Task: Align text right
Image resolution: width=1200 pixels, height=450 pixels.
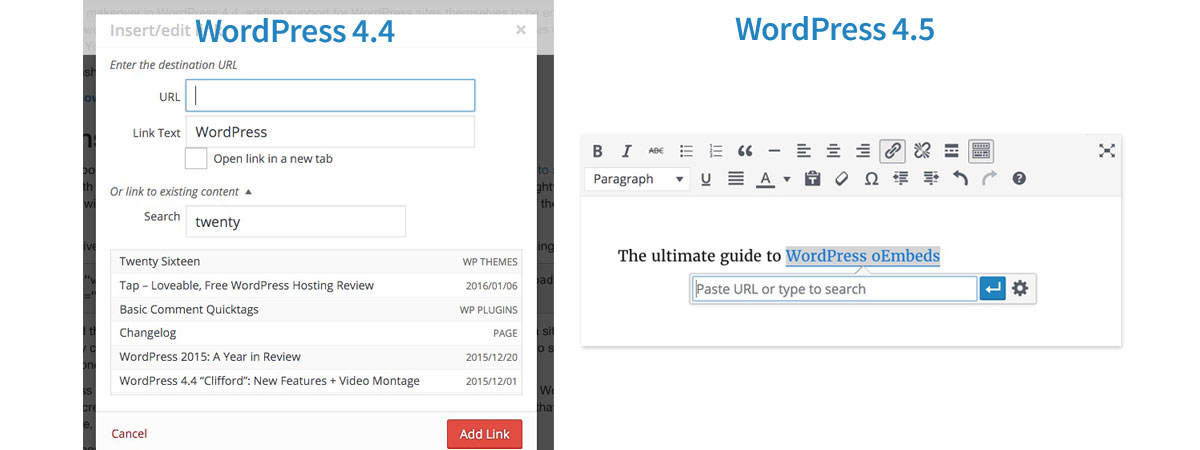Action: [863, 151]
